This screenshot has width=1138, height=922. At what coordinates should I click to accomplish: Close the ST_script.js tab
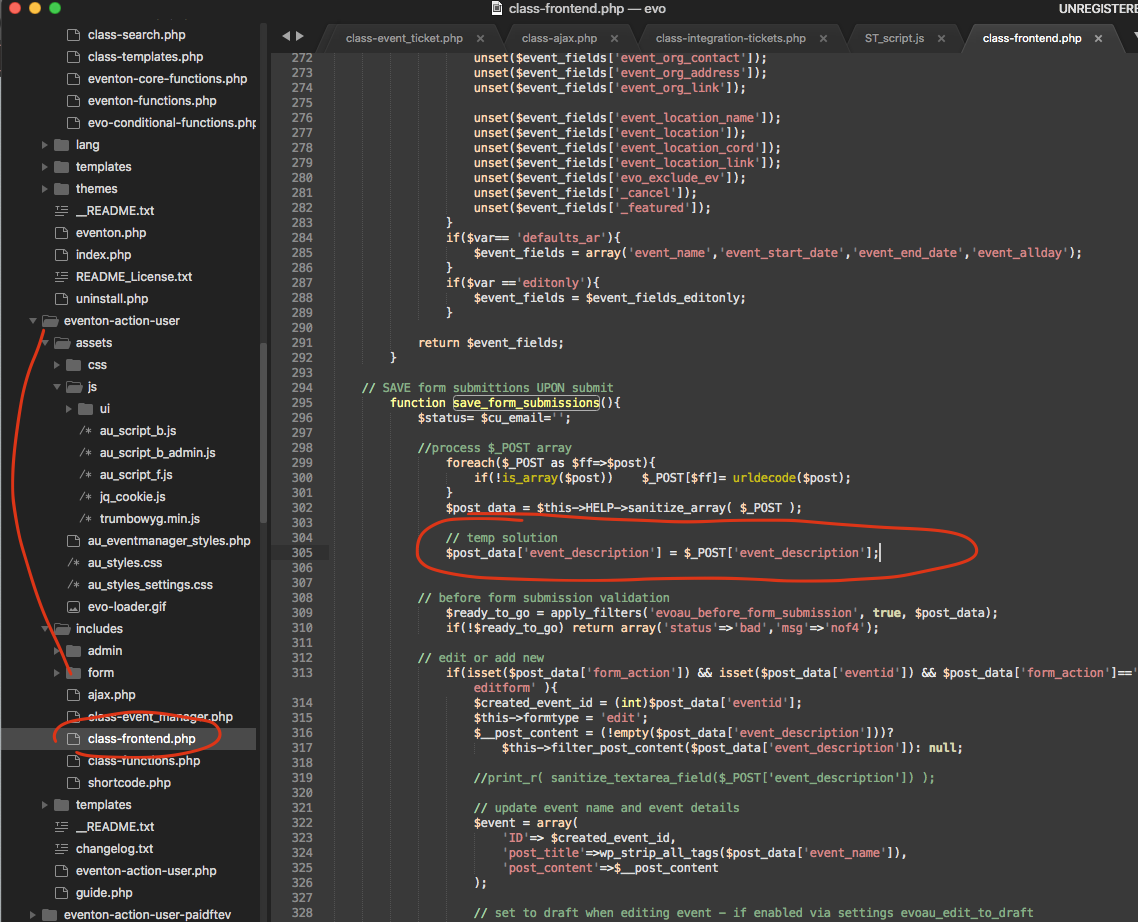point(941,37)
